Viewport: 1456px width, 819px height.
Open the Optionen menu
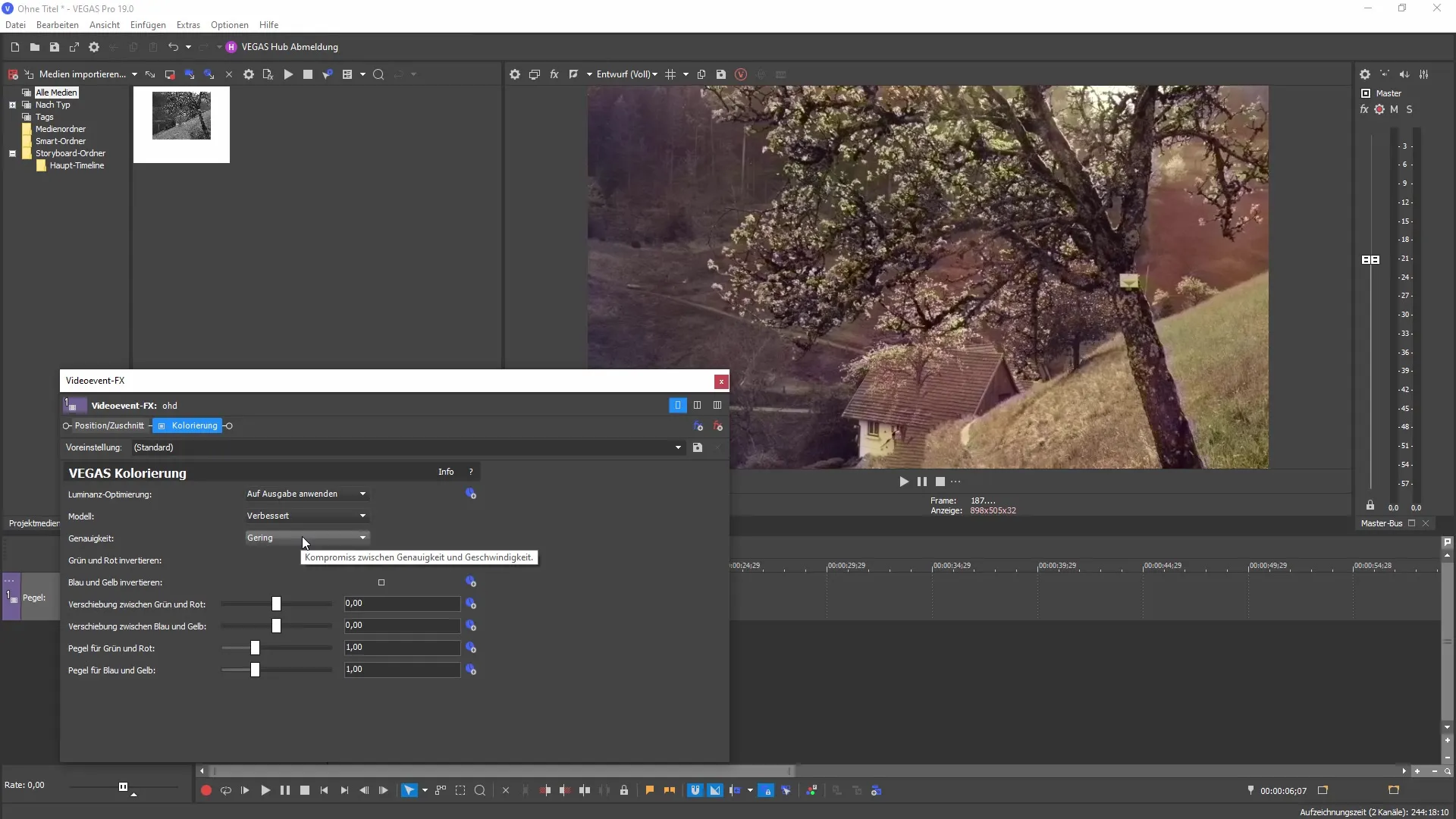230,25
